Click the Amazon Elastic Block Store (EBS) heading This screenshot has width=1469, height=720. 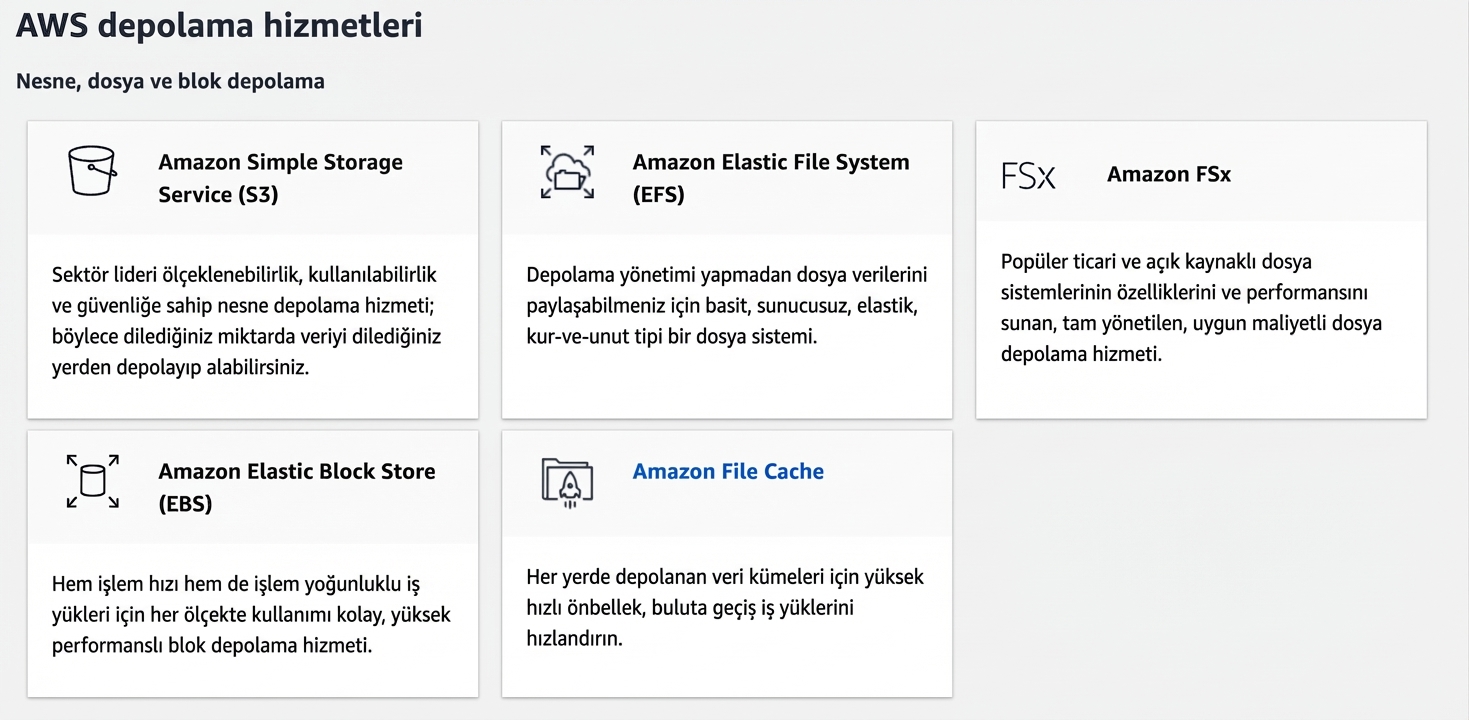(296, 487)
